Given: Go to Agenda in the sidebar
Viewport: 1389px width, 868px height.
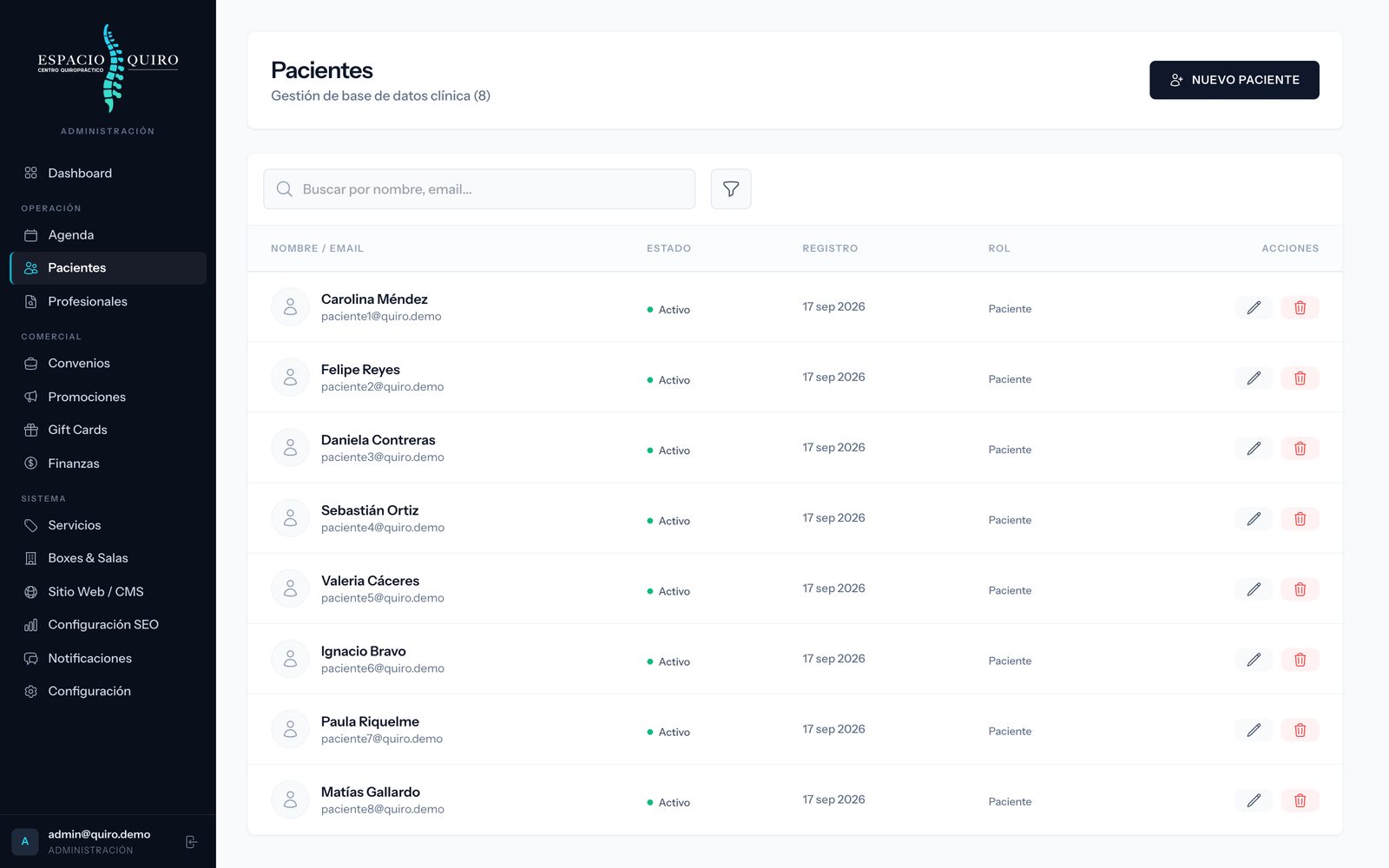Looking at the screenshot, I should (x=108, y=234).
